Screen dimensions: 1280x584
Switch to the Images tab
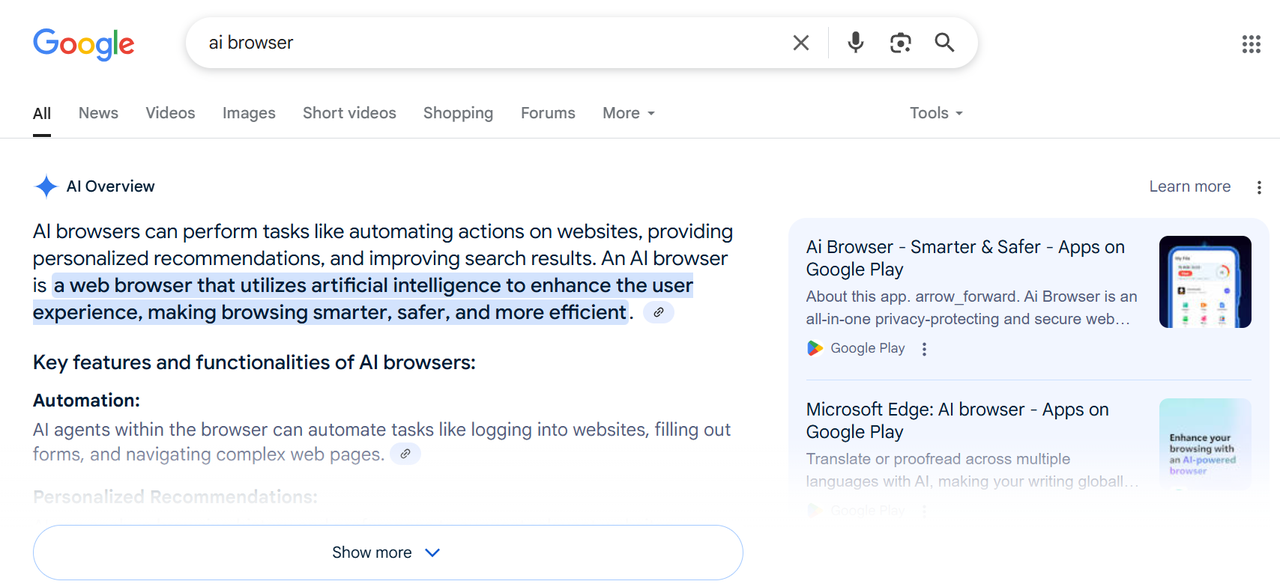[249, 114]
